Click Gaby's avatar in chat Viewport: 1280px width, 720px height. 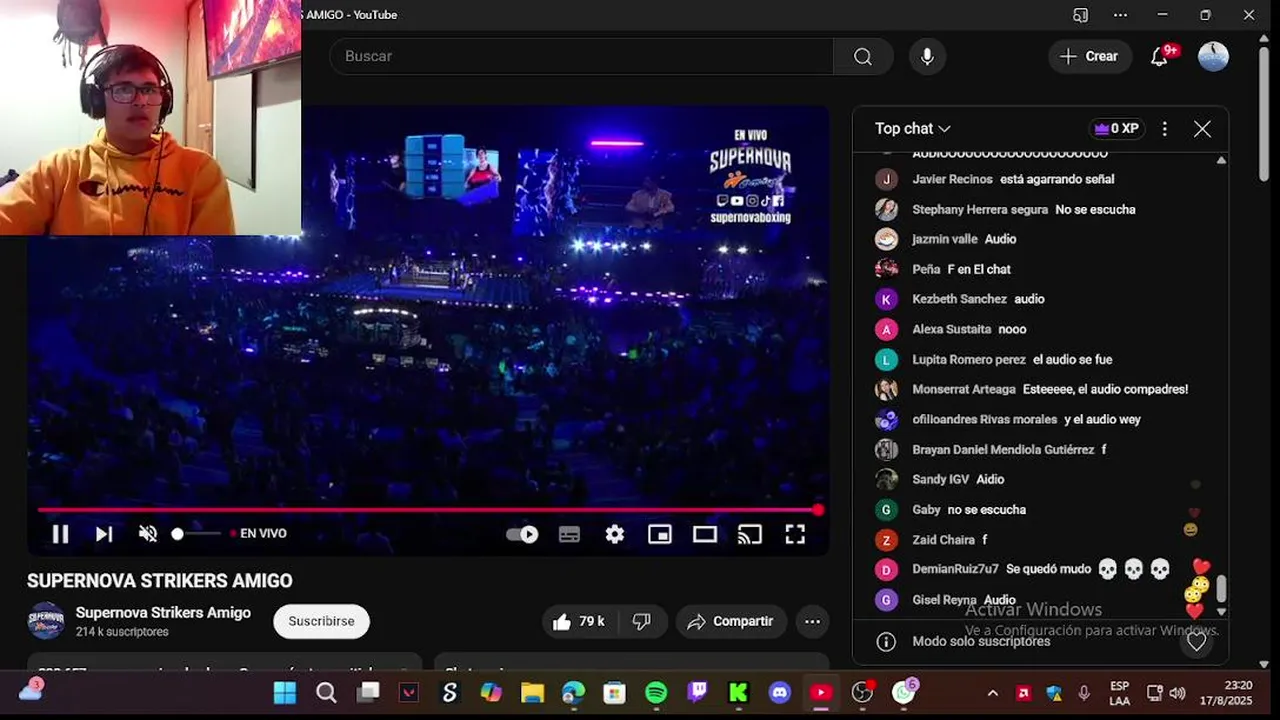pos(886,509)
